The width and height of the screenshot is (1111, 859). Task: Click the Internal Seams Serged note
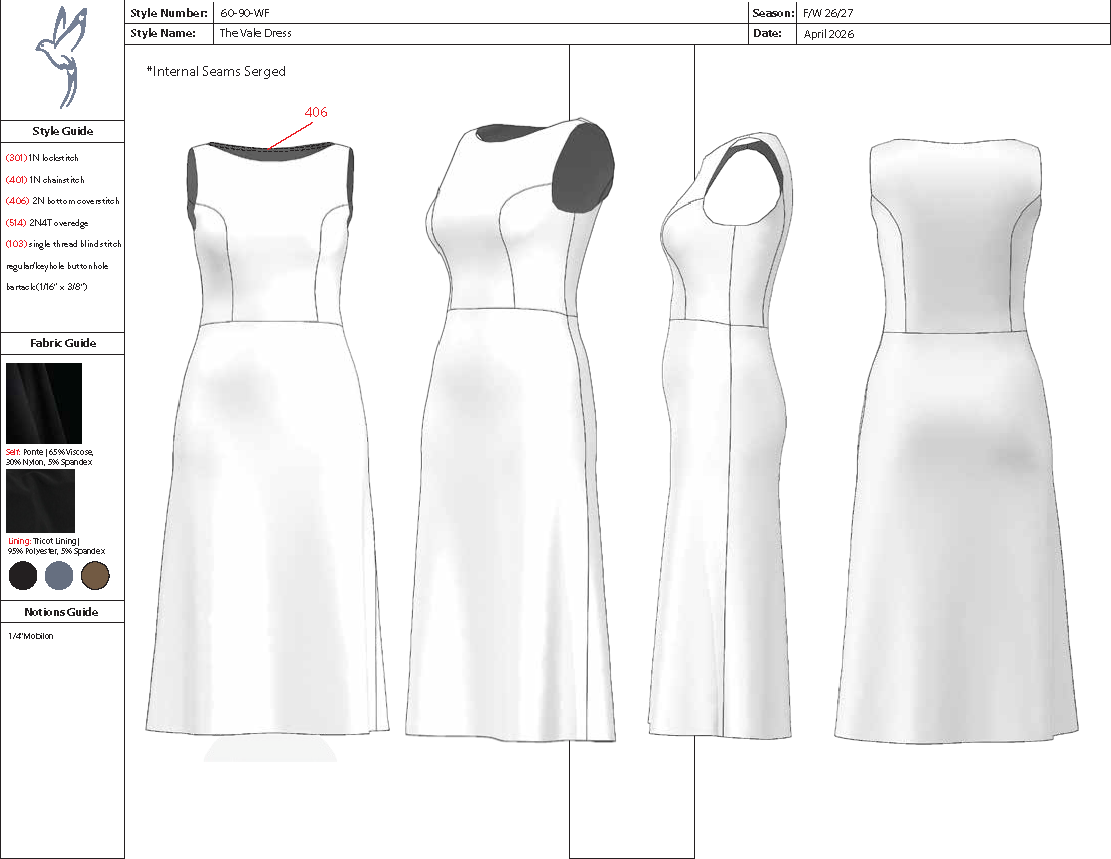point(216,71)
